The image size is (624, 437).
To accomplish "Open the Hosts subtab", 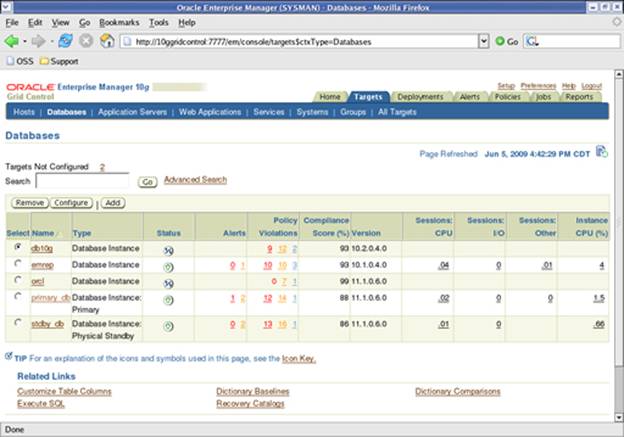I will point(24,112).
